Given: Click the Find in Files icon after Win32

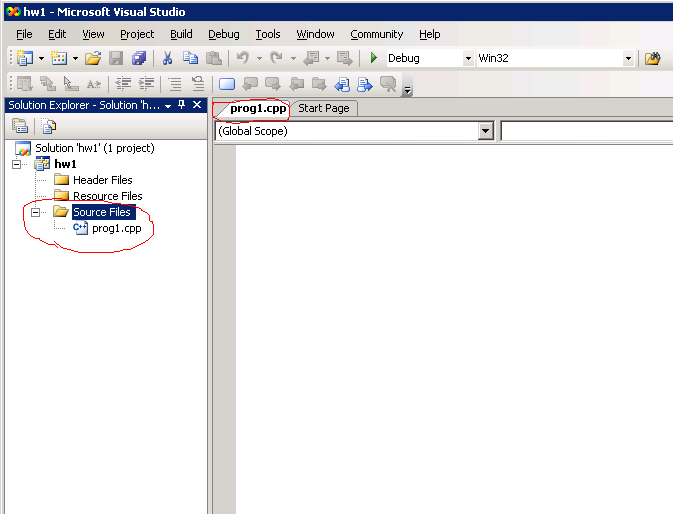Looking at the screenshot, I should click(653, 58).
